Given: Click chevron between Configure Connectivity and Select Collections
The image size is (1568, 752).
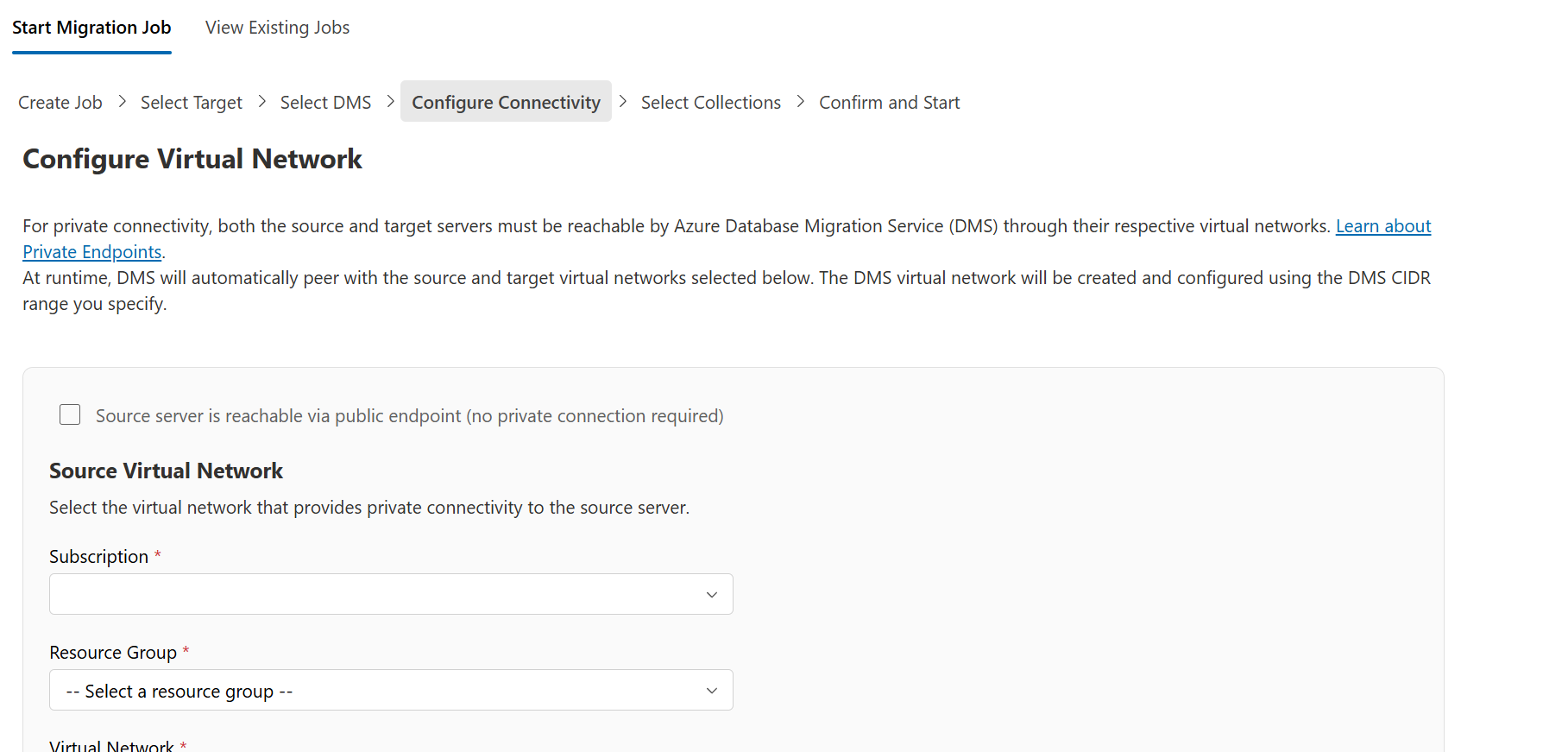Looking at the screenshot, I should pos(623,102).
